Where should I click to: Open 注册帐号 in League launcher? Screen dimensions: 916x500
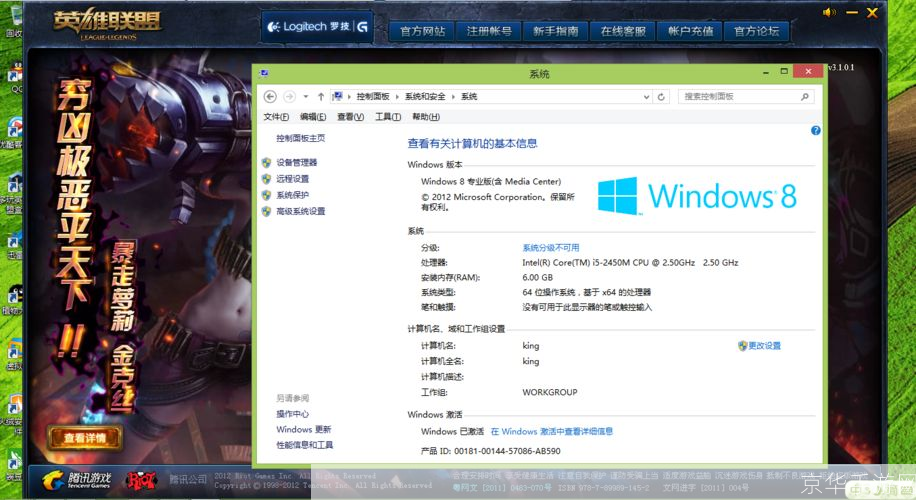pyautogui.click(x=489, y=32)
